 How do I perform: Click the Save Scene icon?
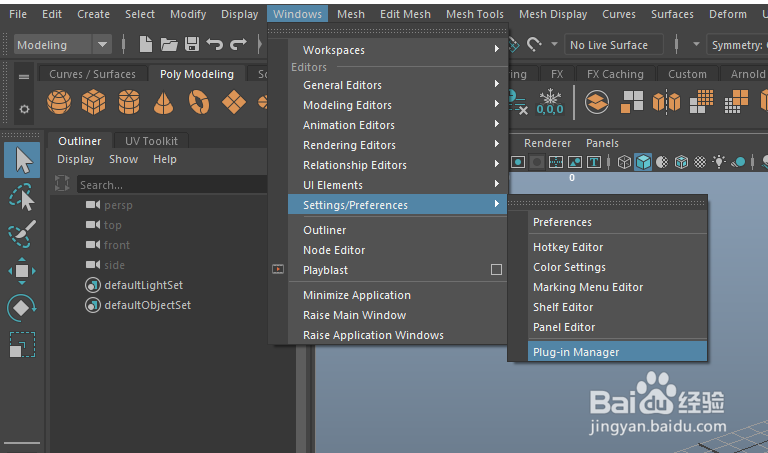(191, 45)
